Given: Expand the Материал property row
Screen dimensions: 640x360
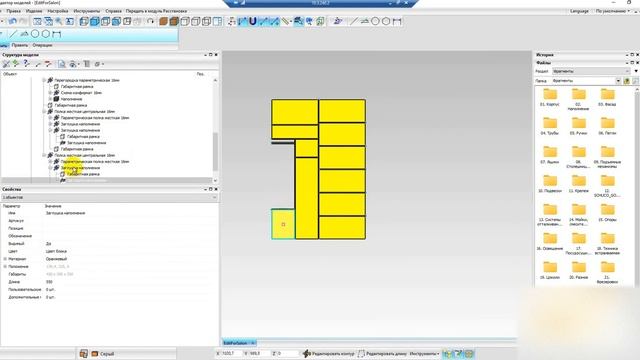Looking at the screenshot, I should pos(5,259).
